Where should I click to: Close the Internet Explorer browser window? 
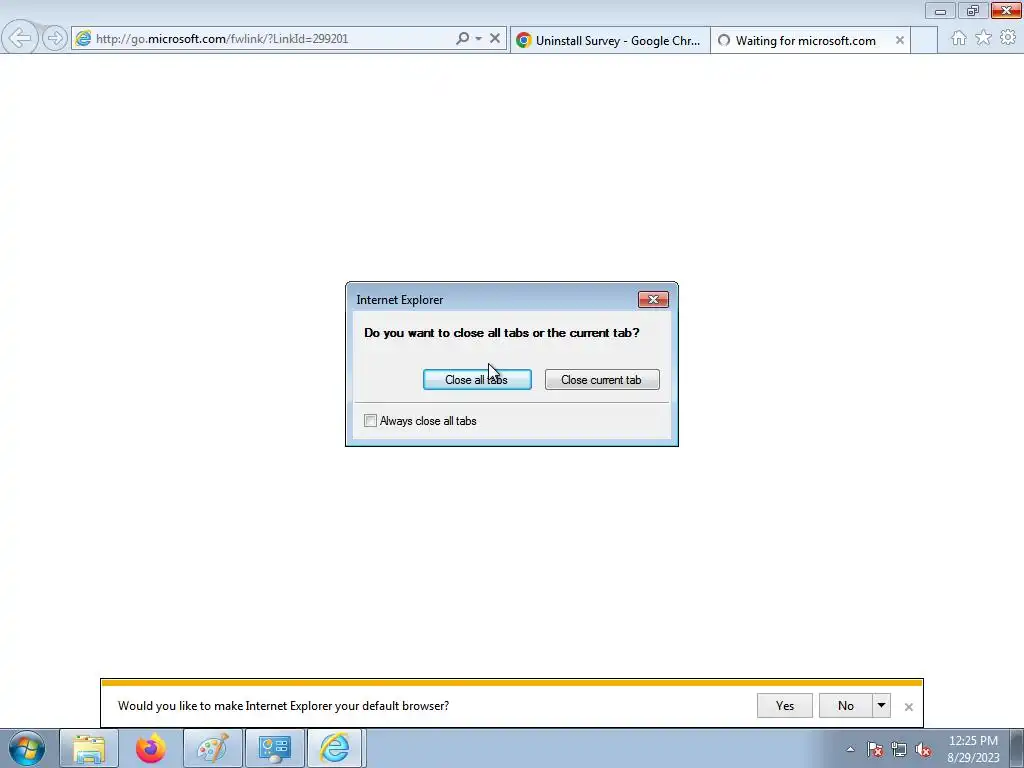coord(1006,10)
